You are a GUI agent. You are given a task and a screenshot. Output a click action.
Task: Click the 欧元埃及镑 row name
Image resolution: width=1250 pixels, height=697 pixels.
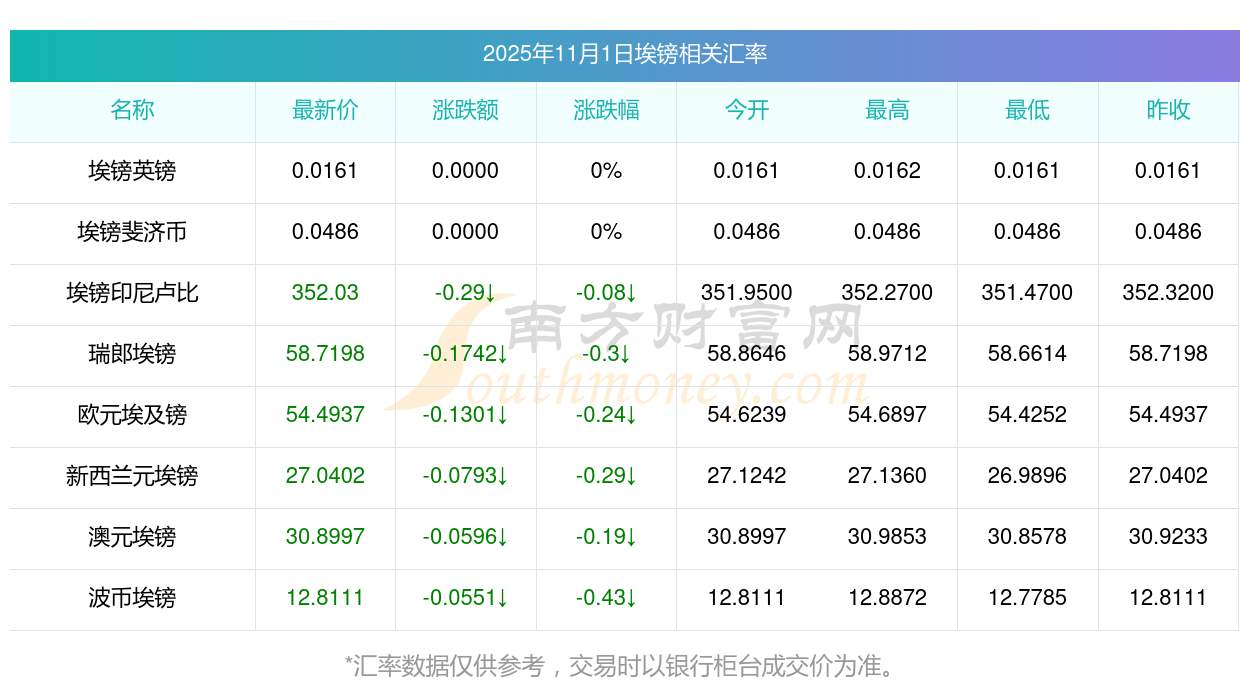click(x=132, y=415)
